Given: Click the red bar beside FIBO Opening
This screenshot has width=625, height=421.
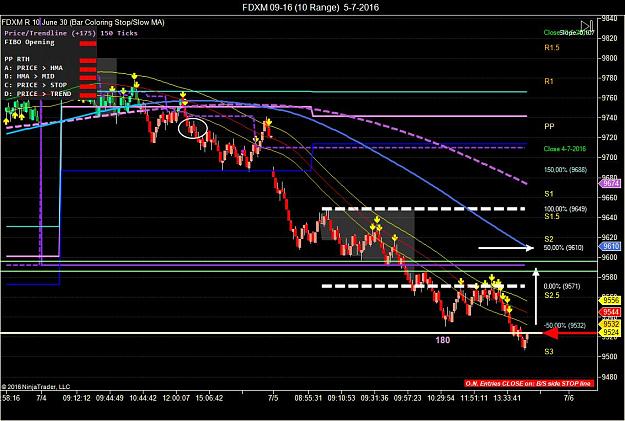Looking at the screenshot, I should tap(88, 43).
